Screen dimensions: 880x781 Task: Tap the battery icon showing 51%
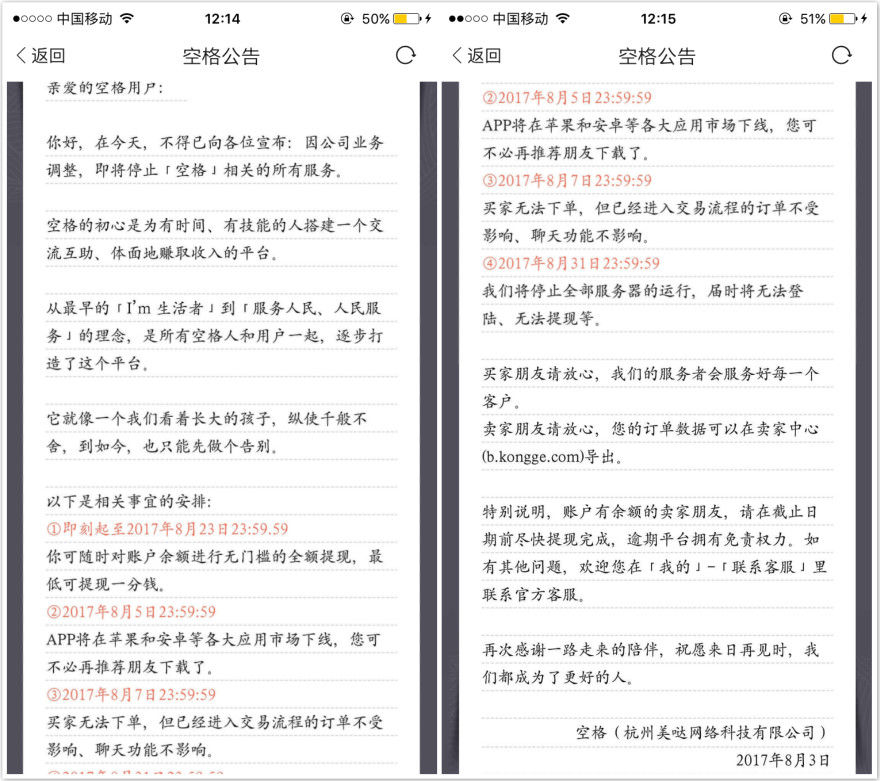[842, 19]
